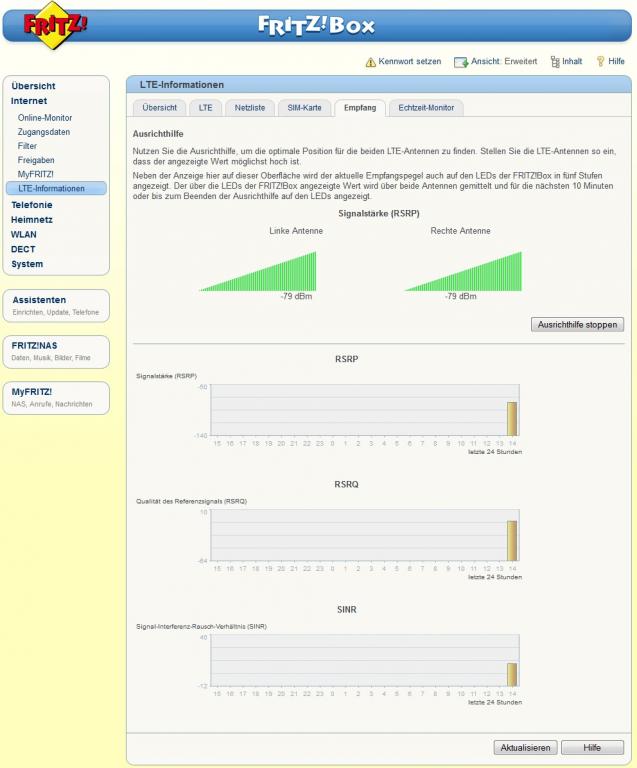Click the Aktualisieren button
Viewport: 637px width, 768px height.
525,747
